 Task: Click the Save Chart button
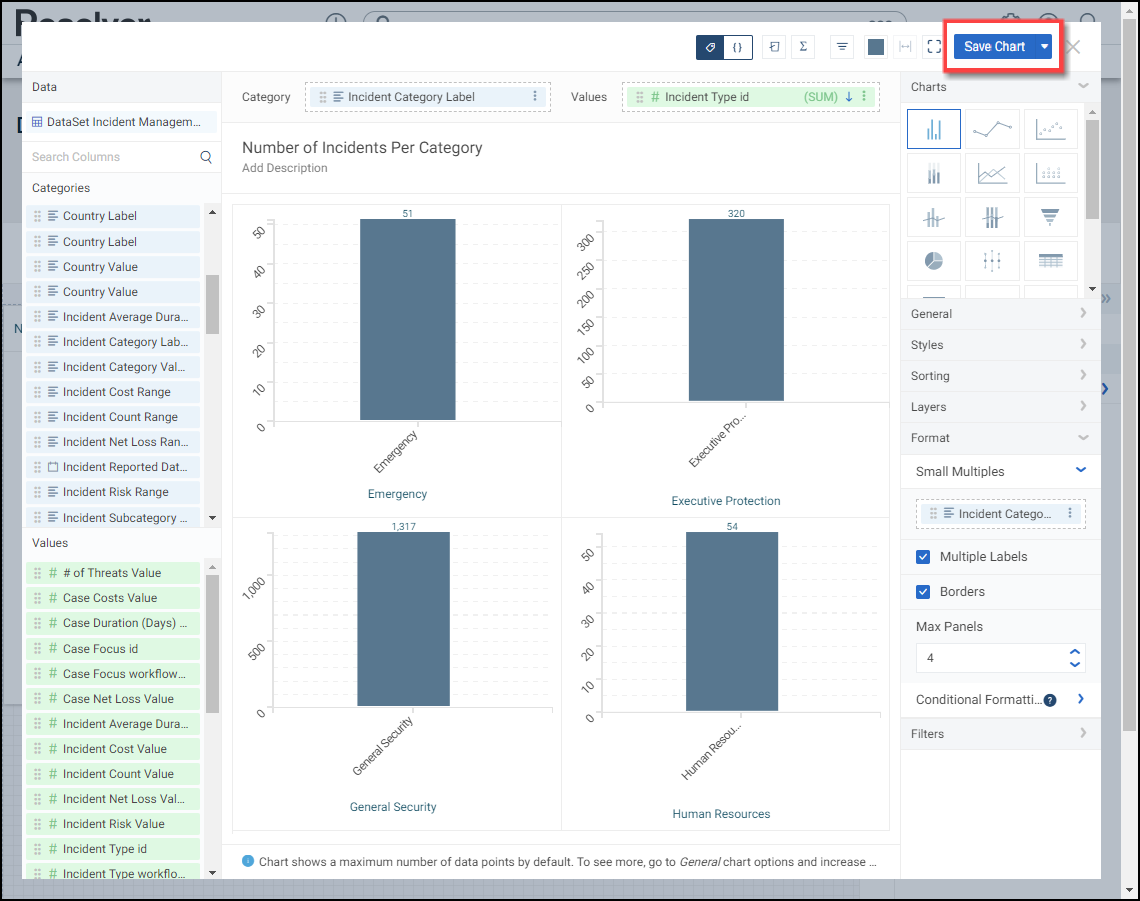pyautogui.click(x=994, y=47)
